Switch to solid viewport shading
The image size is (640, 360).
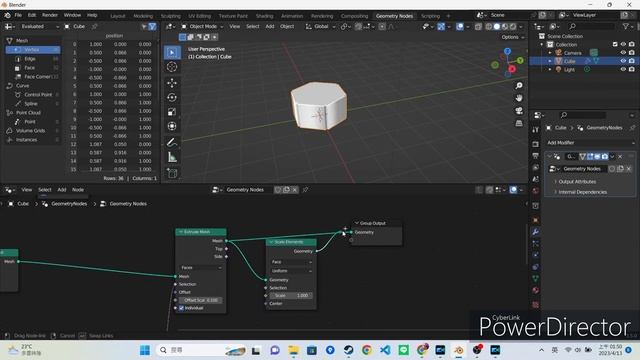[x=497, y=27]
